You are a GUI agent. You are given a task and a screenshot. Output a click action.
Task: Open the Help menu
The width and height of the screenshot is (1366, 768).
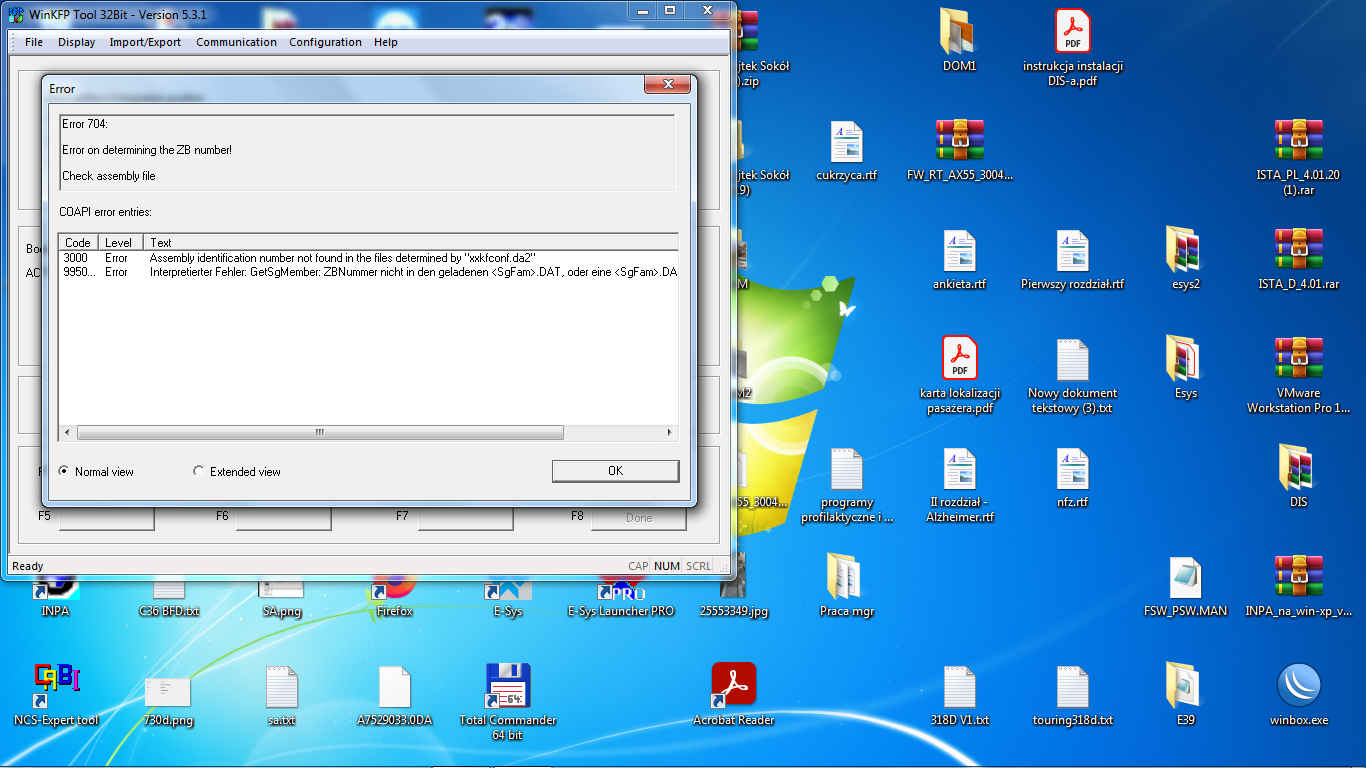[386, 42]
